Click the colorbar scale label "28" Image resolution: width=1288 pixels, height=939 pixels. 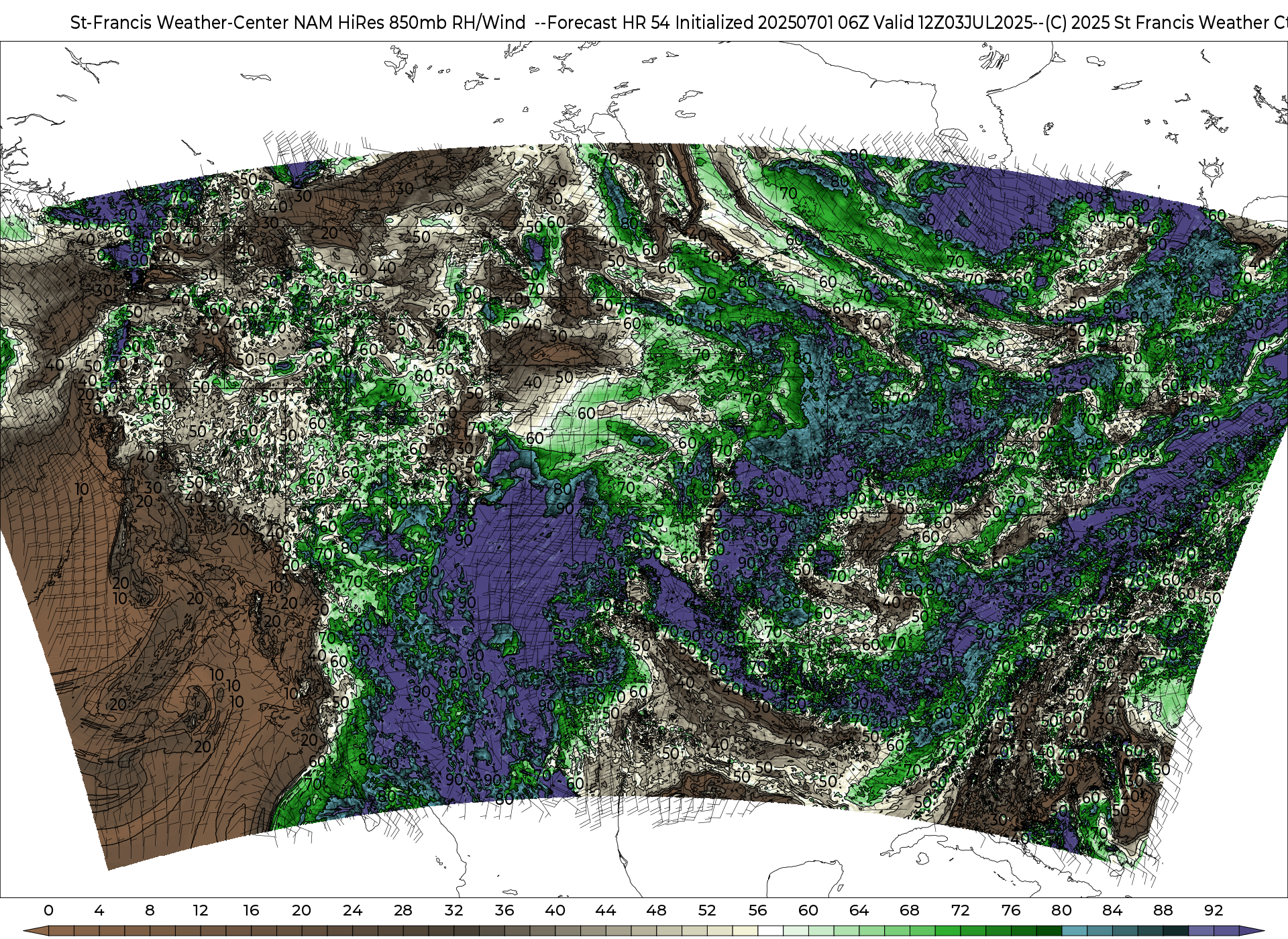pos(403,910)
